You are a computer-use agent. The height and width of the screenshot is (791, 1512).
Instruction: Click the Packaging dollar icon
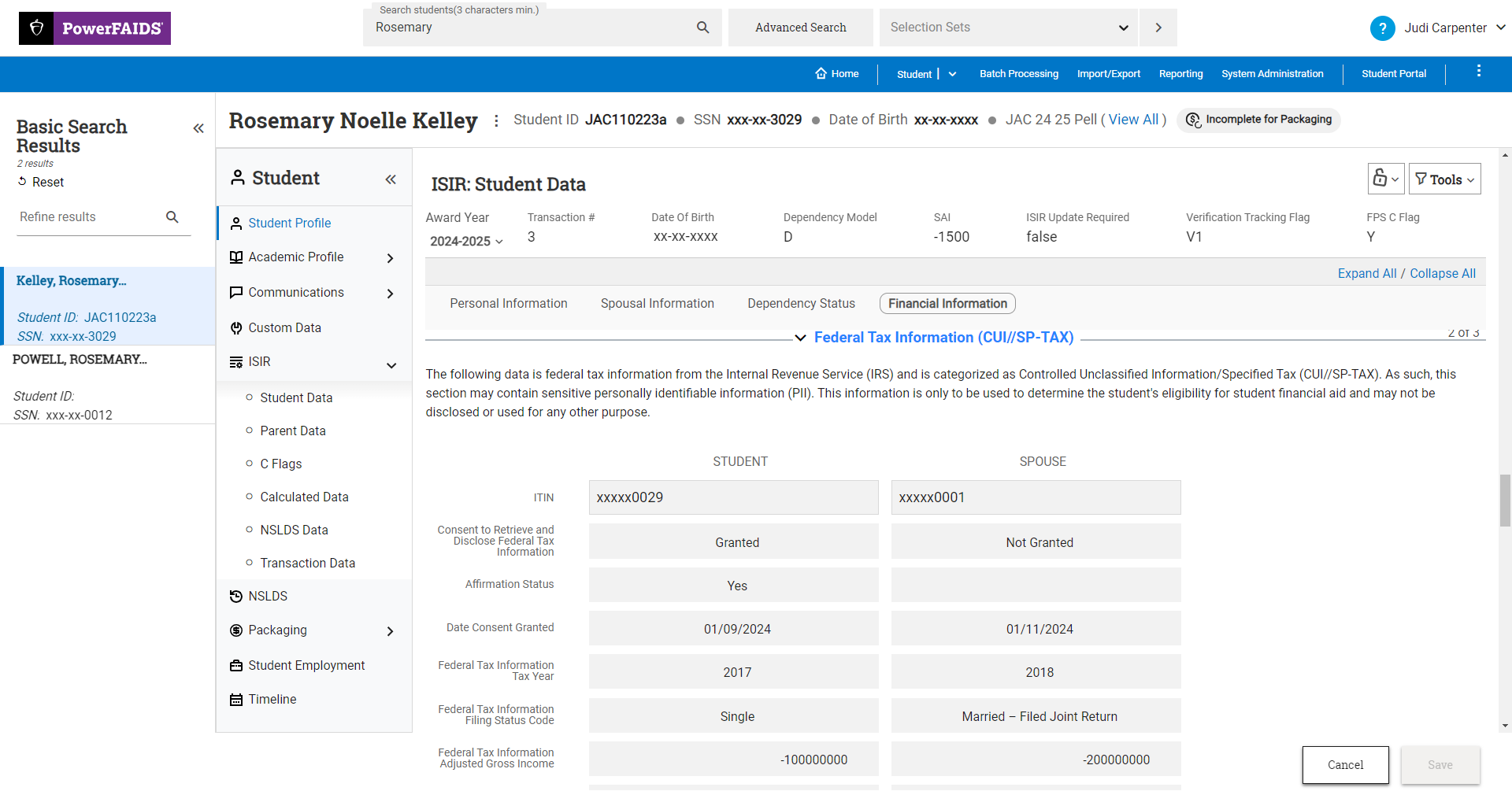(235, 630)
